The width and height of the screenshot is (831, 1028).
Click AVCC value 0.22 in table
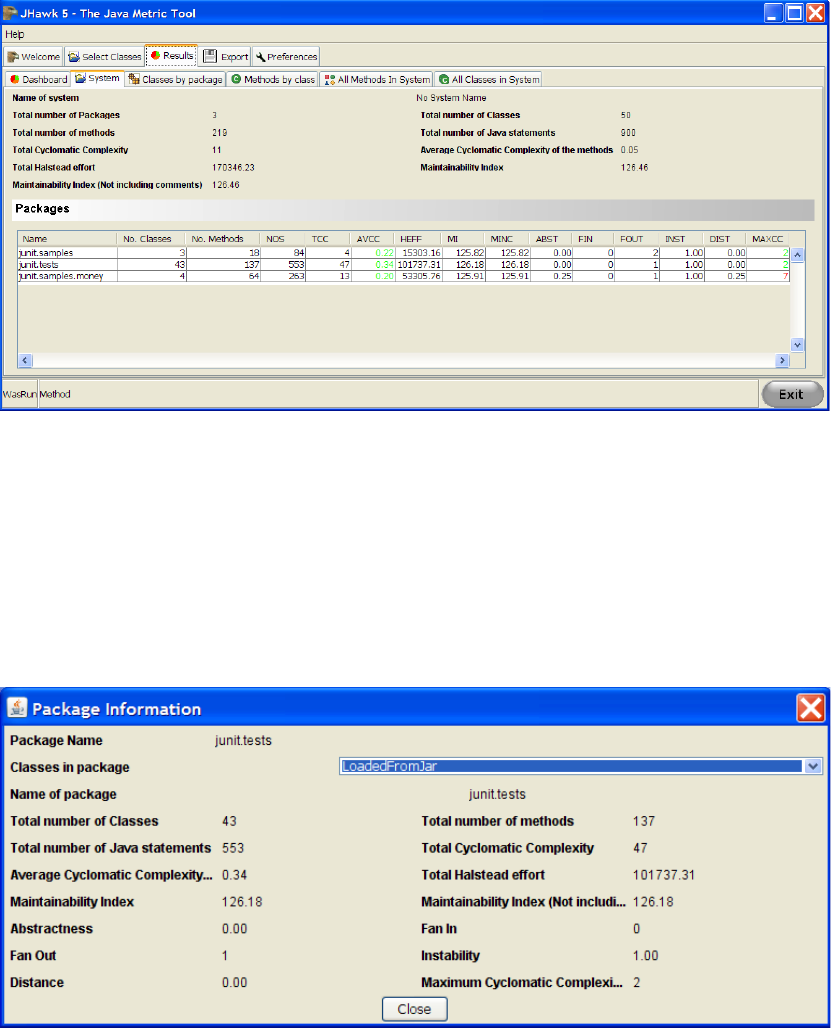coord(384,252)
